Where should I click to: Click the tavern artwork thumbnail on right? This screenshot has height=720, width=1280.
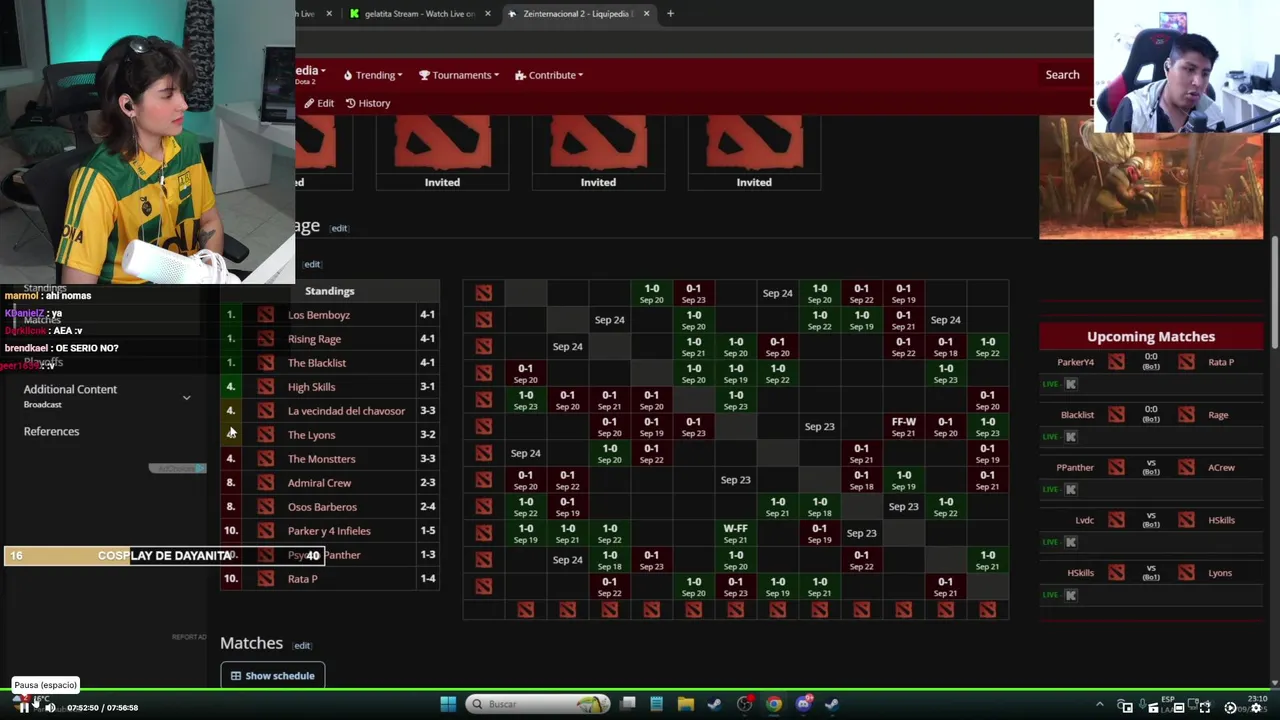(1151, 178)
